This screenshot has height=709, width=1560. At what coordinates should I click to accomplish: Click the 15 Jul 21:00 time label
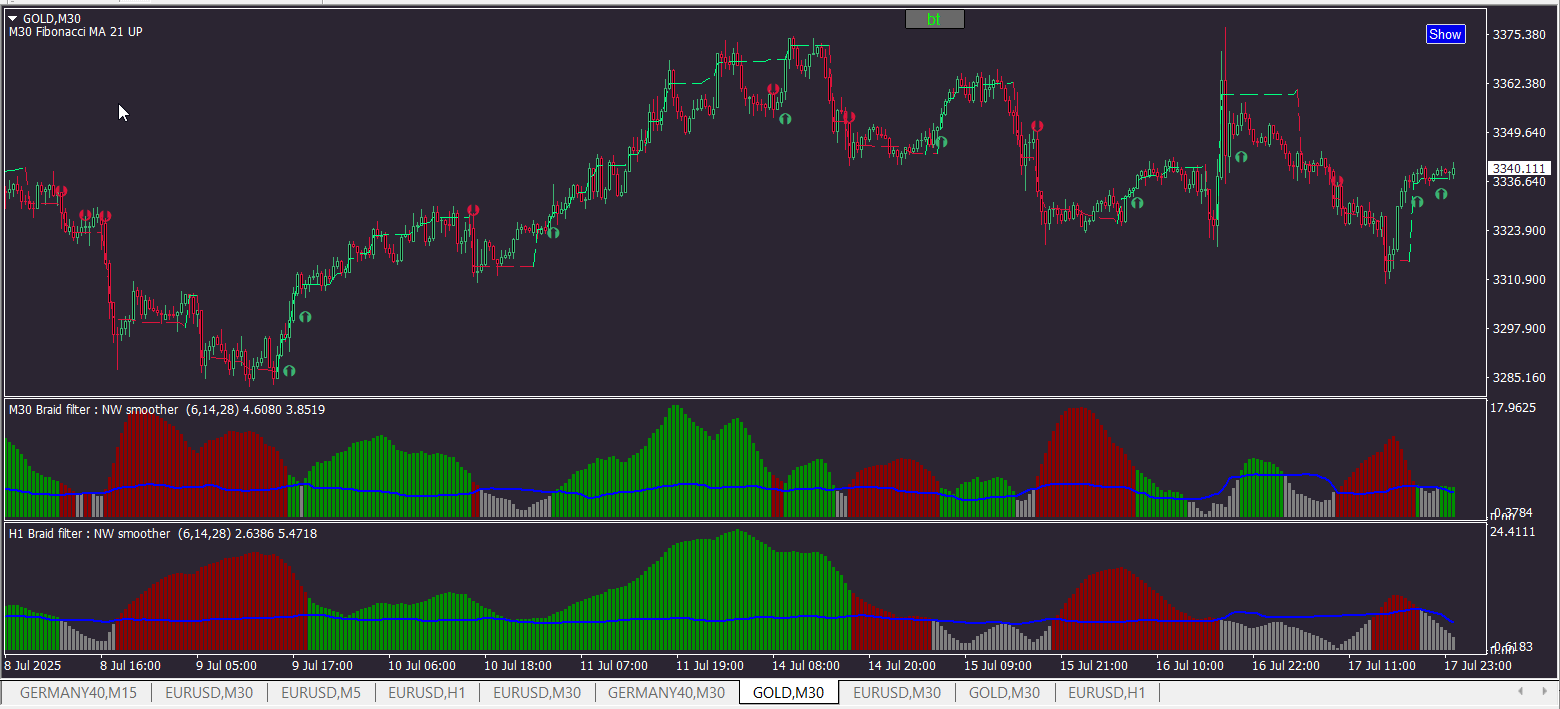[1094, 665]
